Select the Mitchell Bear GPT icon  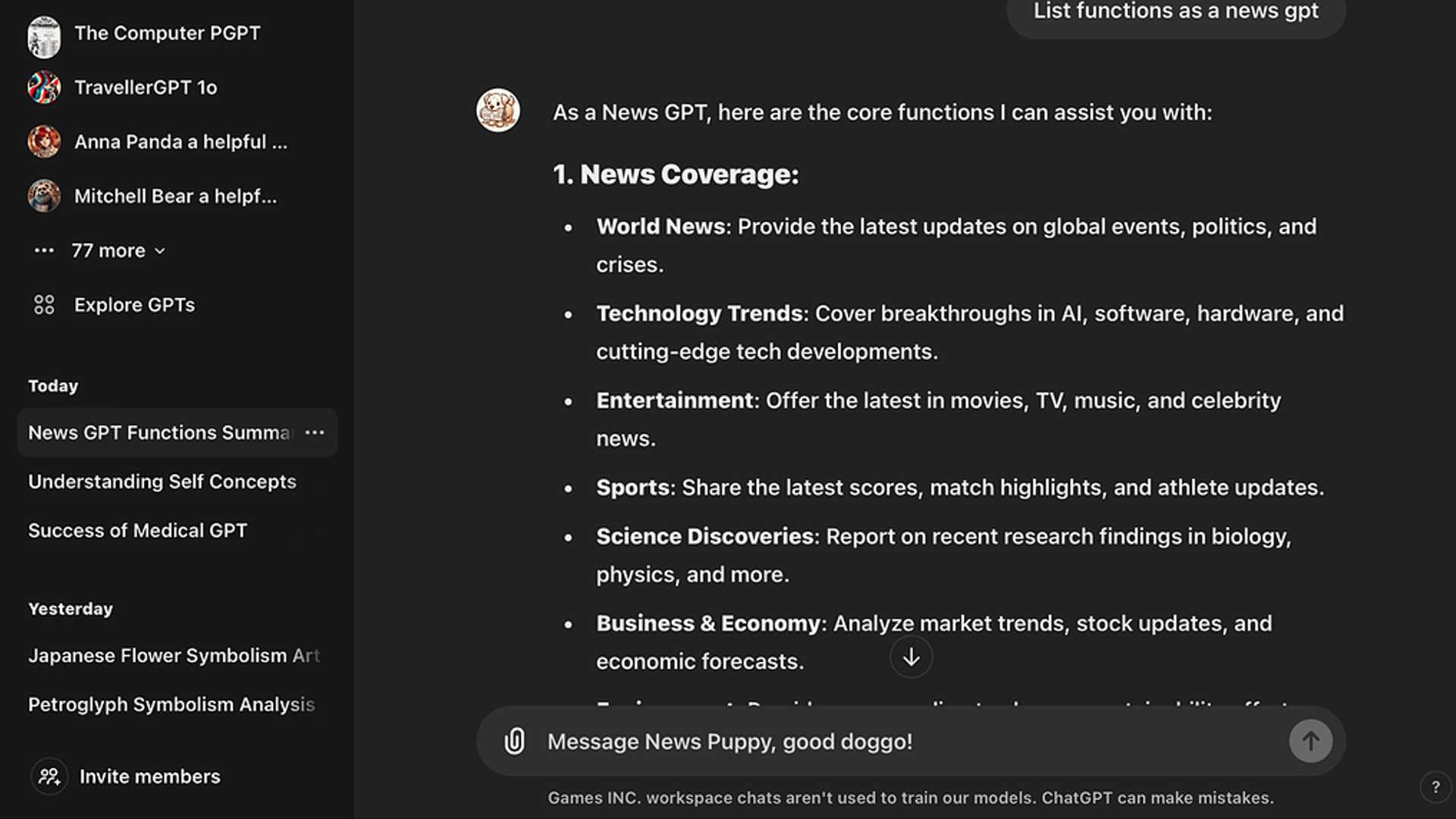(44, 196)
